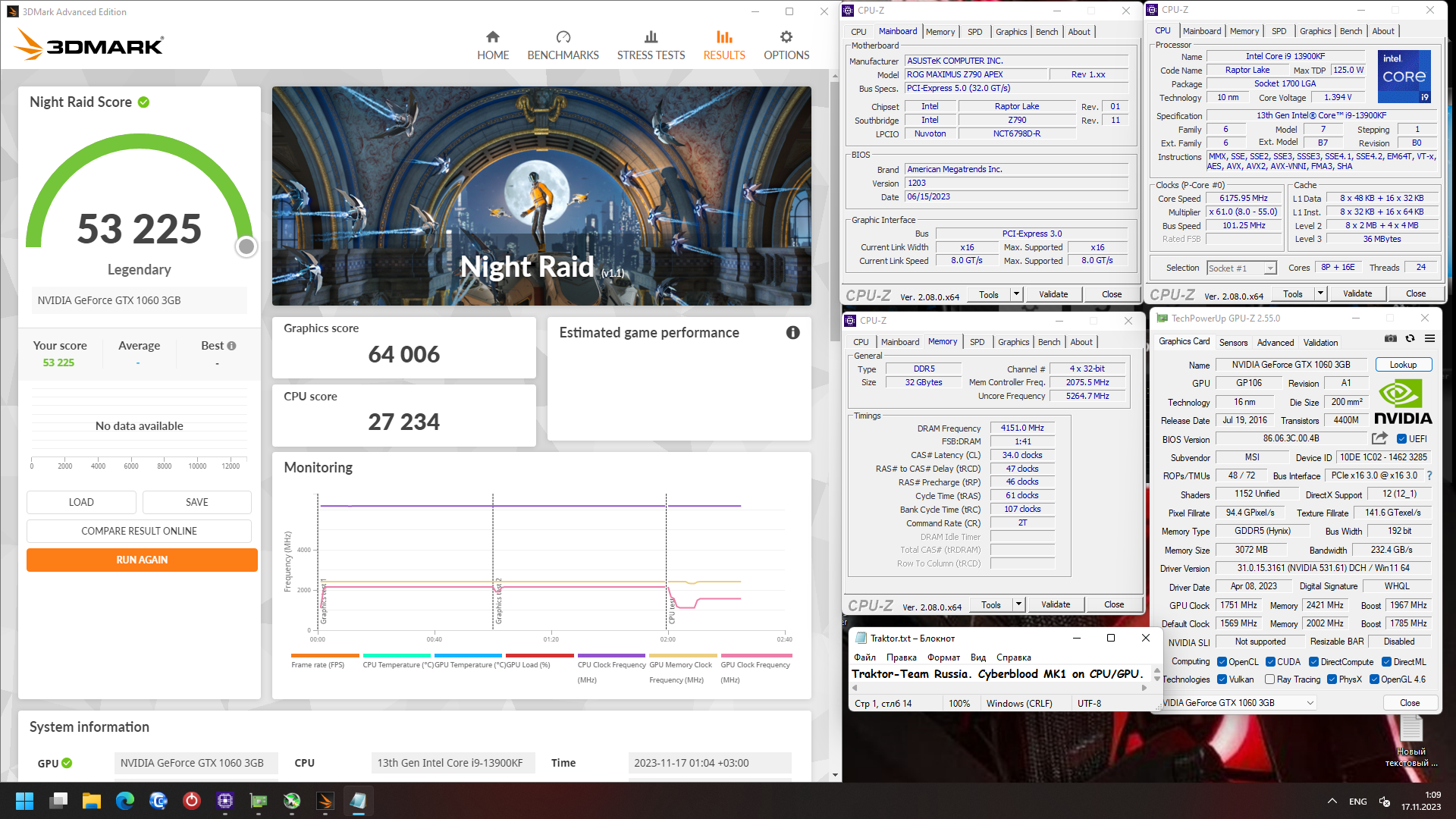Screen dimensions: 1456x819
Task: Click the 3DMark taskbar icon
Action: tap(325, 801)
